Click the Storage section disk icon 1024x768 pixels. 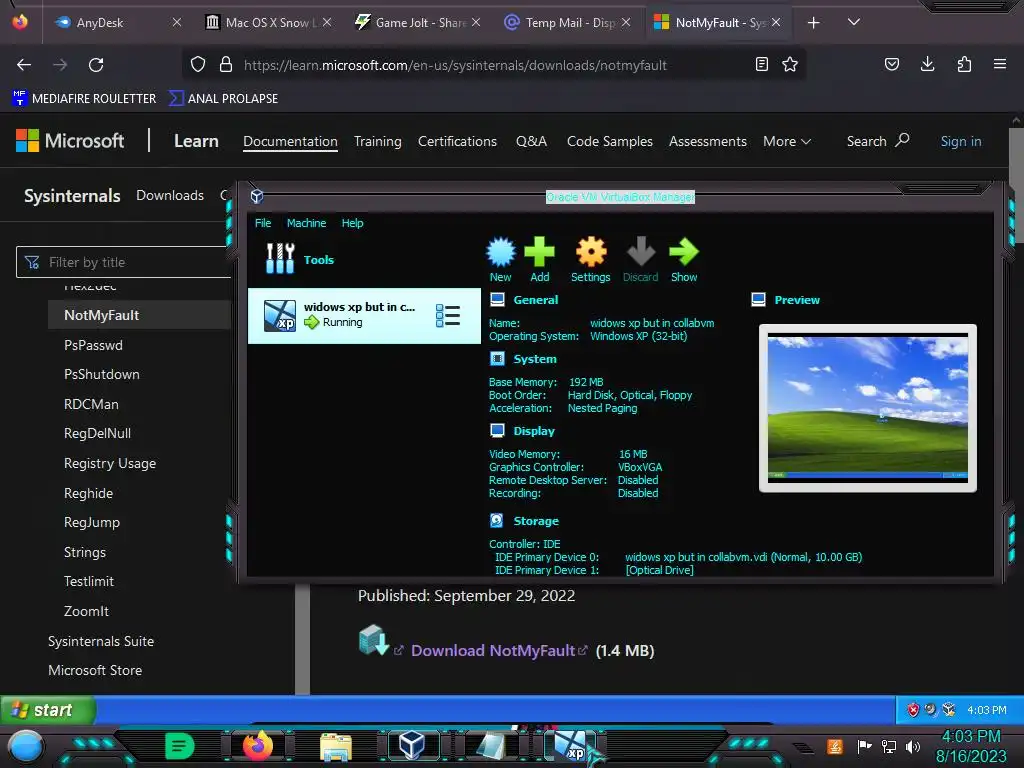tap(496, 520)
